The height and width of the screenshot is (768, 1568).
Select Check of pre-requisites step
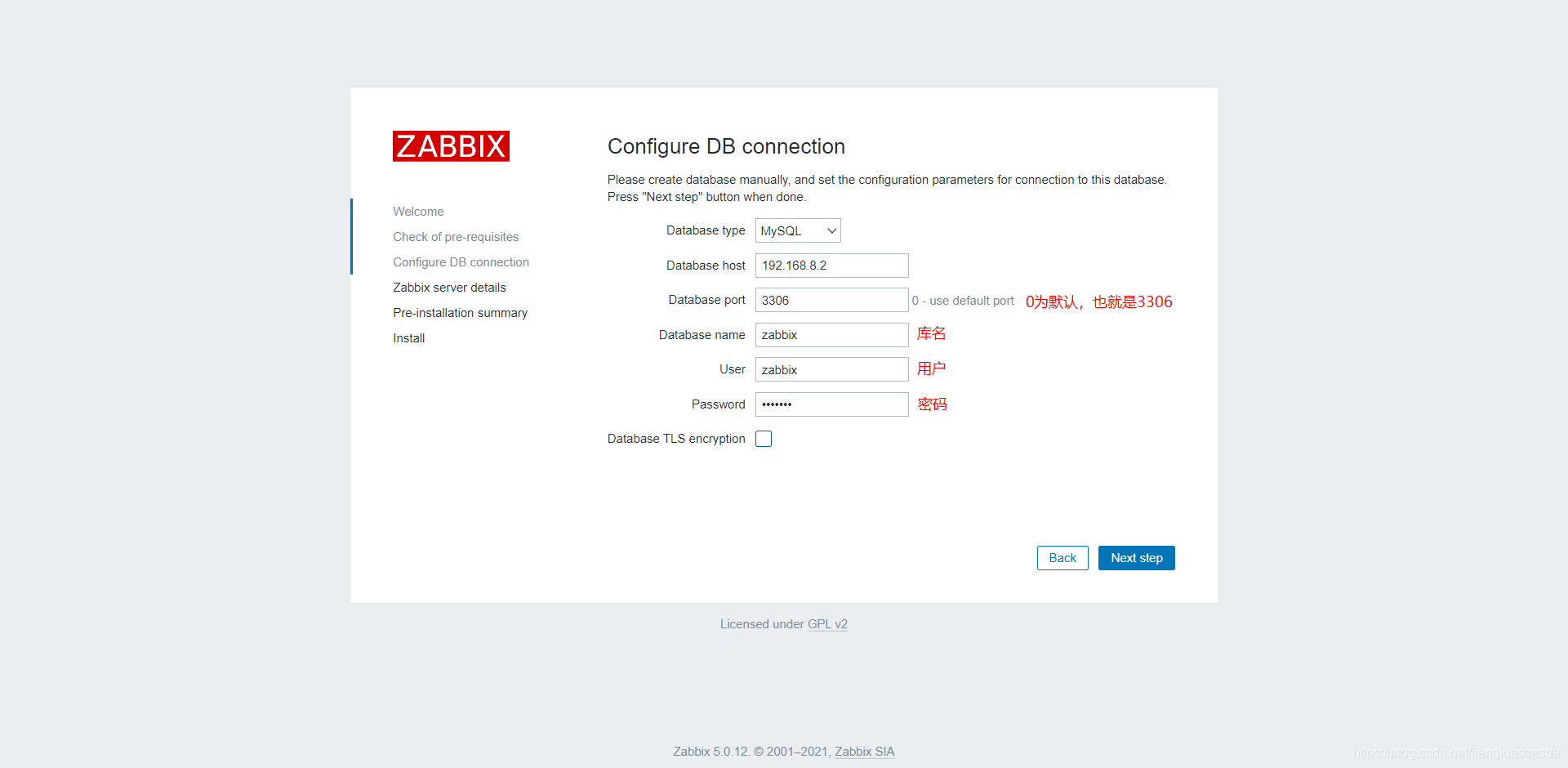tap(456, 237)
